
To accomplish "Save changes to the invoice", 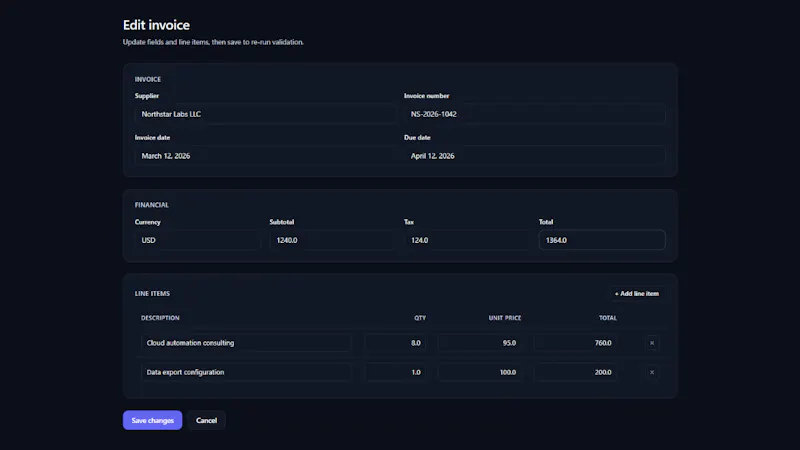I will pyautogui.click(x=153, y=420).
